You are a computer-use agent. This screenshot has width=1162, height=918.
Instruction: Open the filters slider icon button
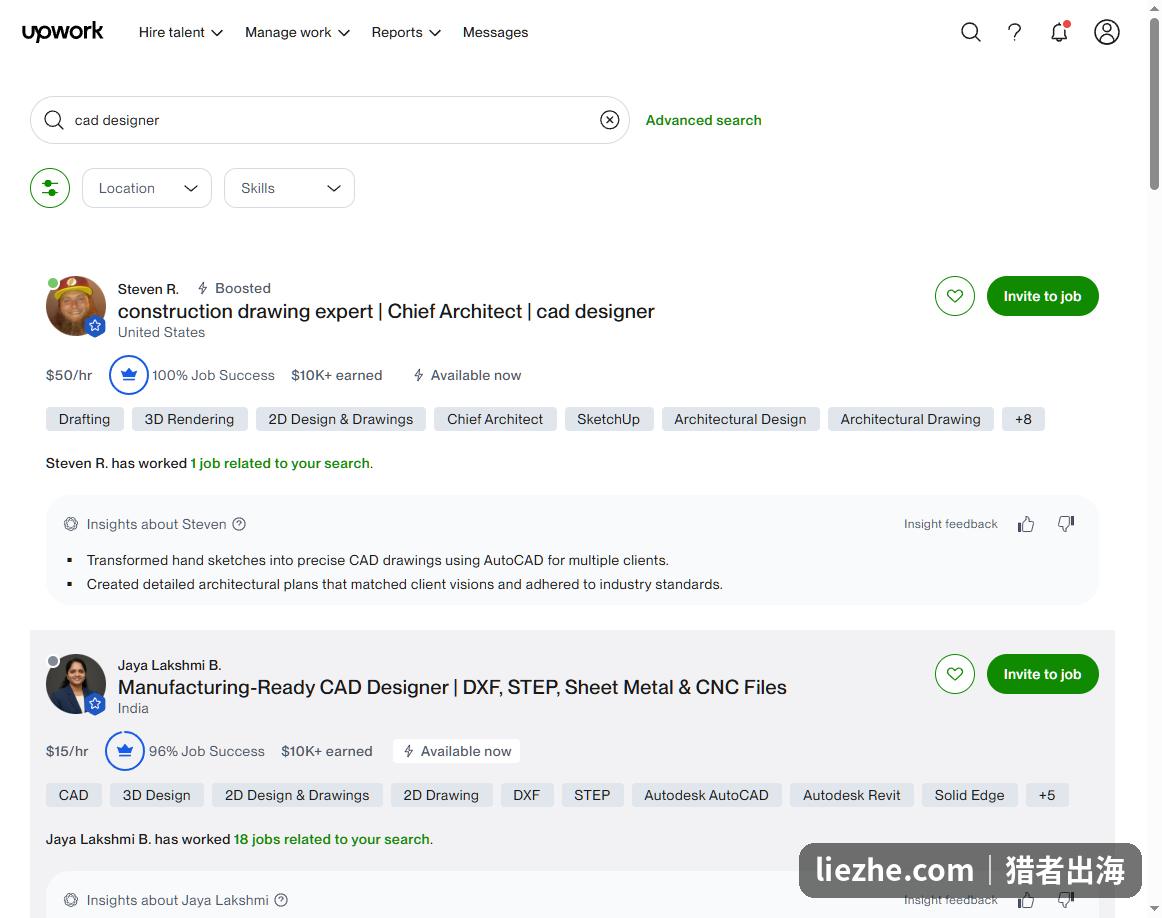pyautogui.click(x=50, y=188)
